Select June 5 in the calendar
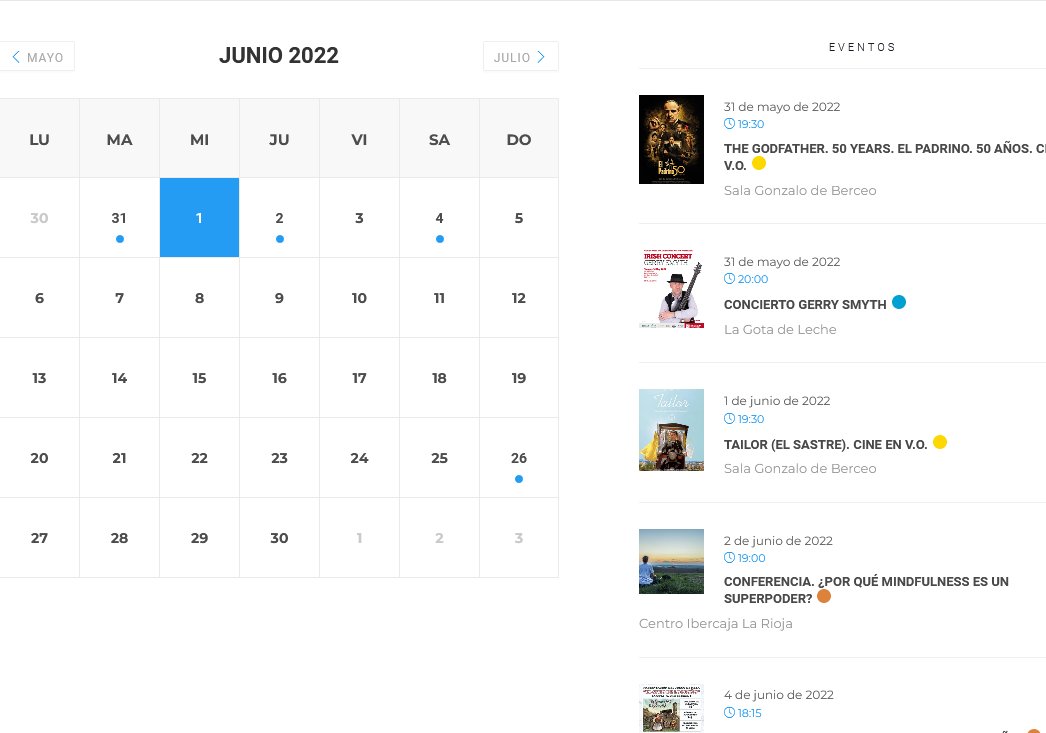 coord(519,217)
